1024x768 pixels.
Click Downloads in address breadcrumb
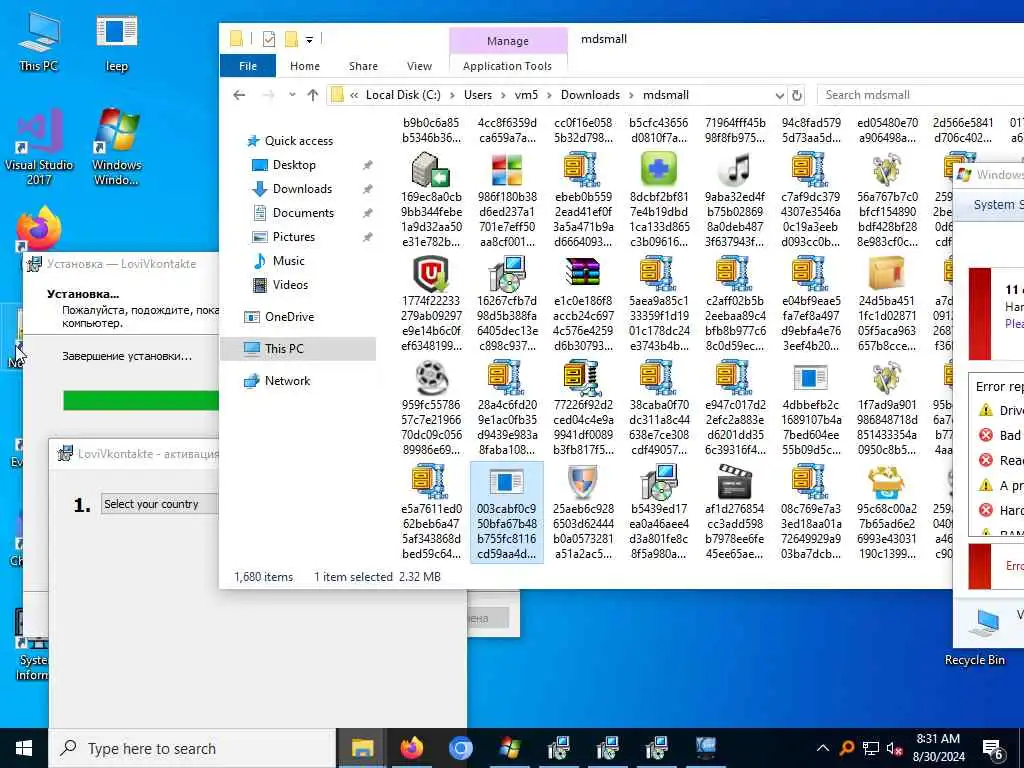(x=590, y=95)
